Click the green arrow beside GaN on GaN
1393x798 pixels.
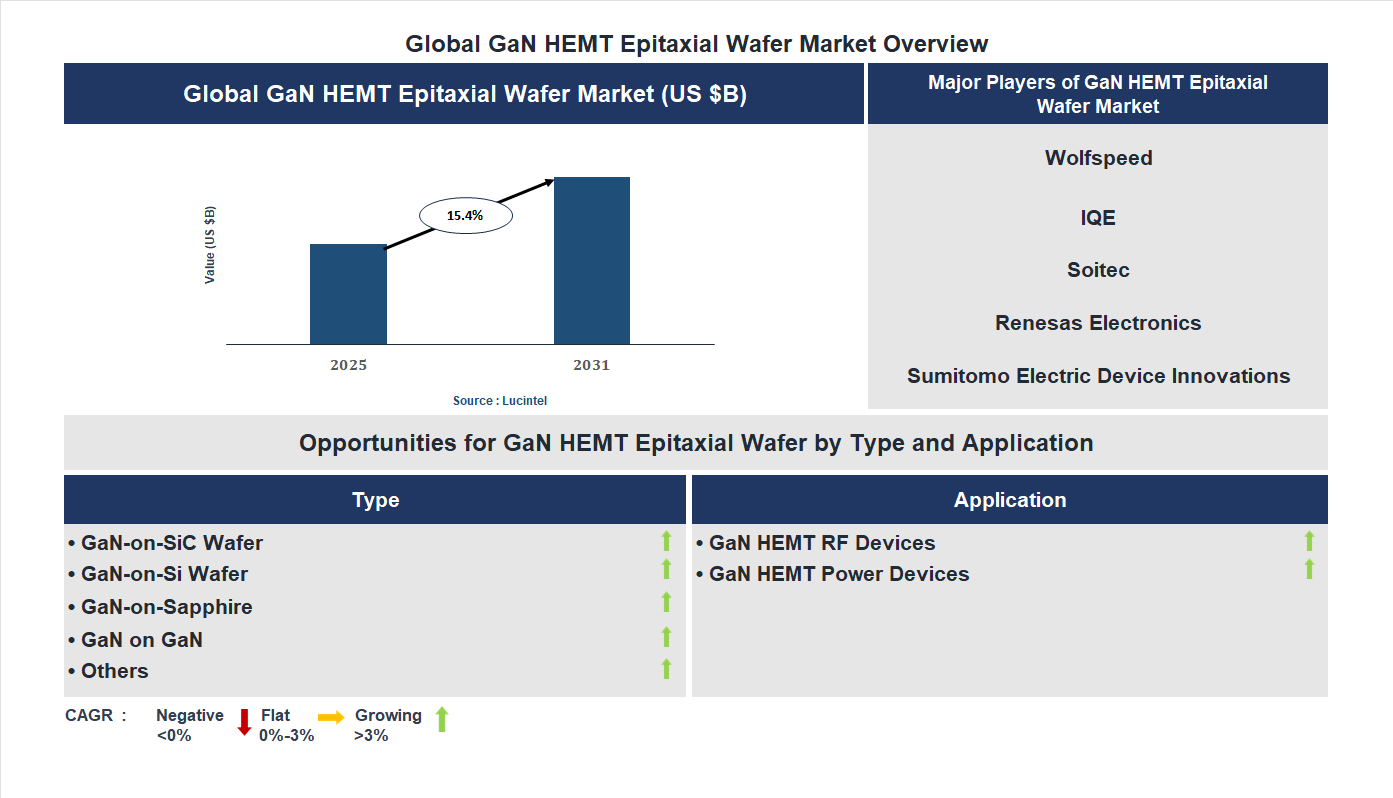point(666,637)
